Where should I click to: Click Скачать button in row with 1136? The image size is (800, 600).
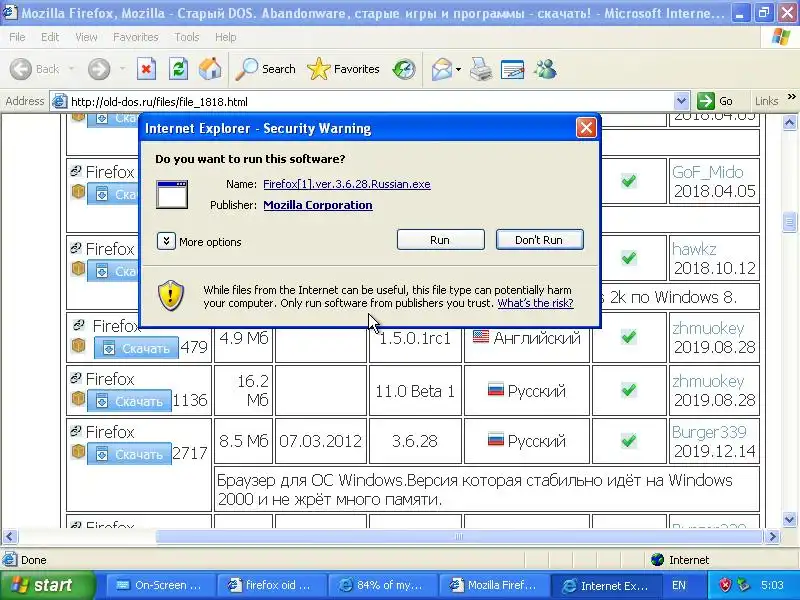[x=129, y=401]
